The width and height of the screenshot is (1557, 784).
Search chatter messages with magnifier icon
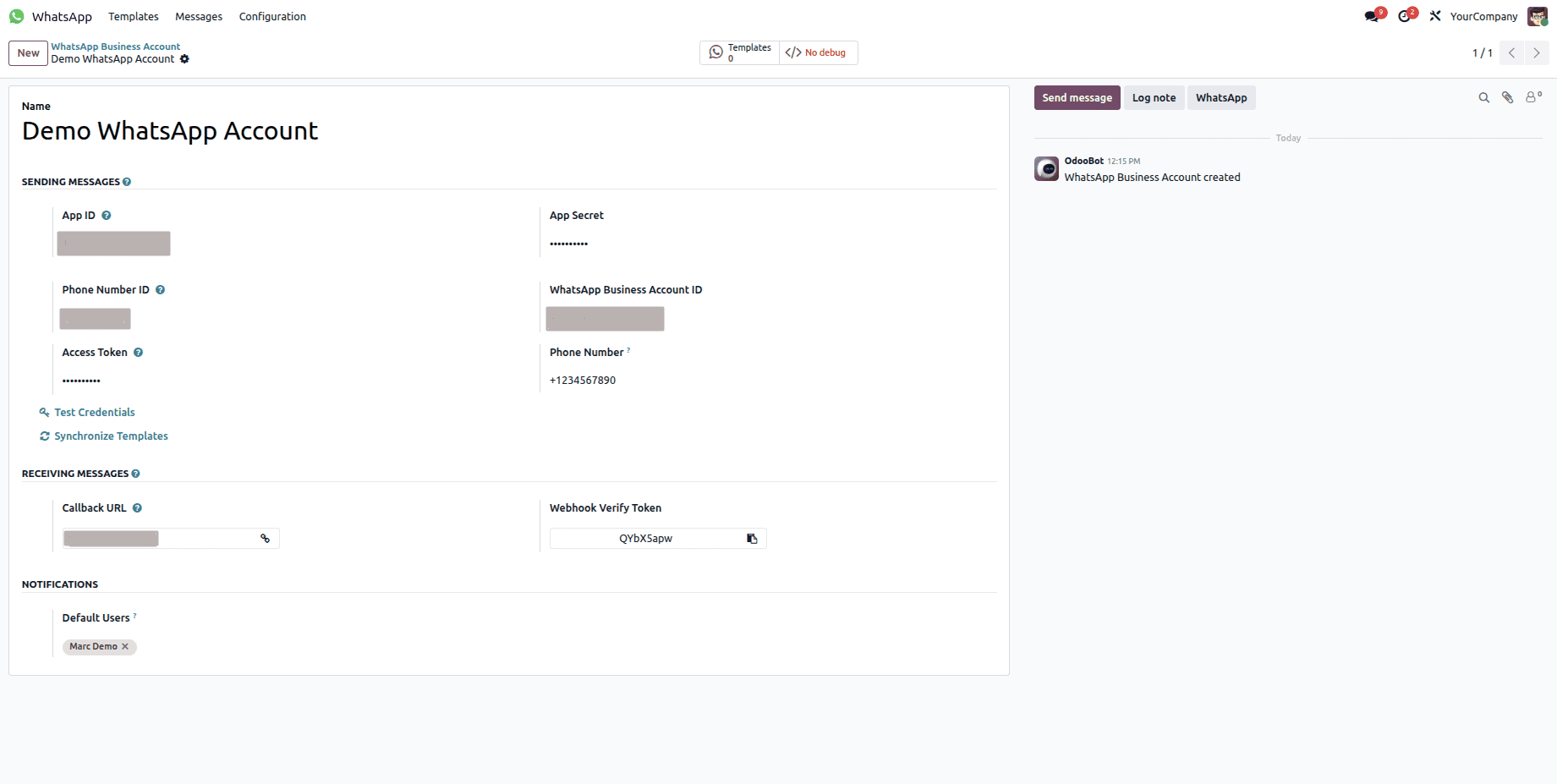click(1483, 98)
